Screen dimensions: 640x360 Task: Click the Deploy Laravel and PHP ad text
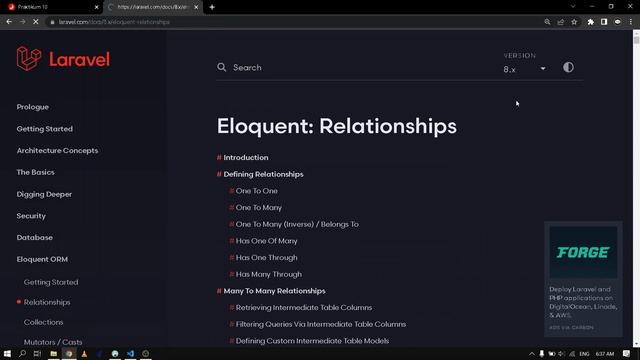[583, 302]
